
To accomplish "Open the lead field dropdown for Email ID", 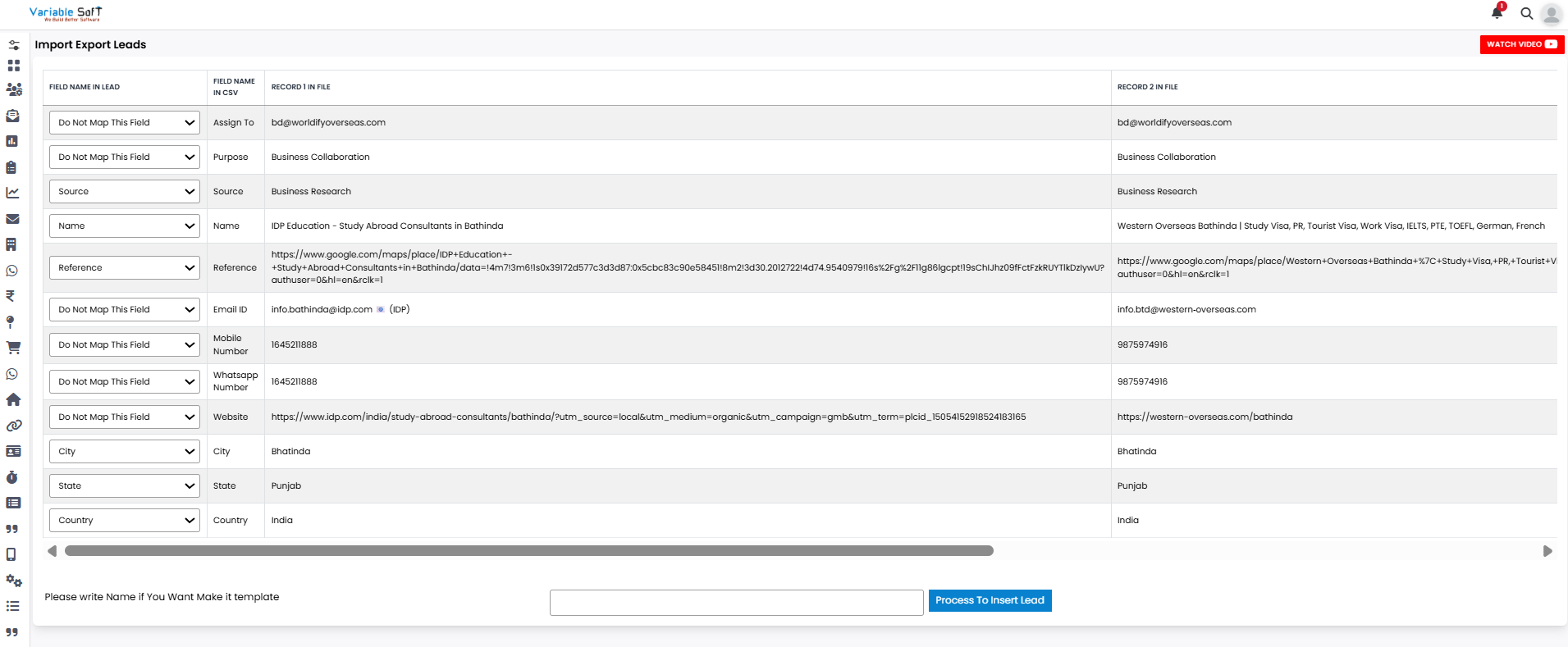I will pos(124,310).
